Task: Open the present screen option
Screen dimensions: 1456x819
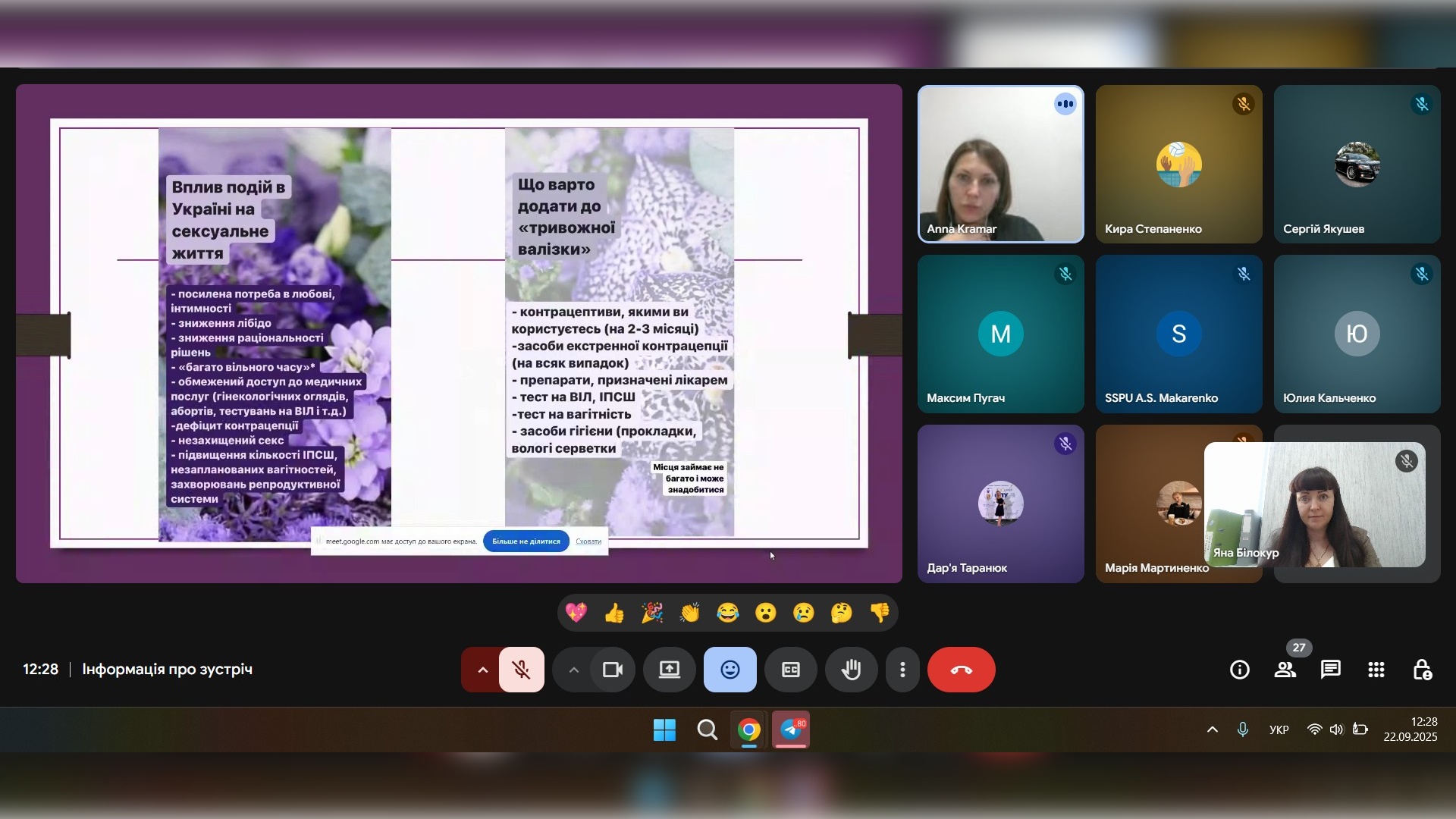Action: coord(669,670)
